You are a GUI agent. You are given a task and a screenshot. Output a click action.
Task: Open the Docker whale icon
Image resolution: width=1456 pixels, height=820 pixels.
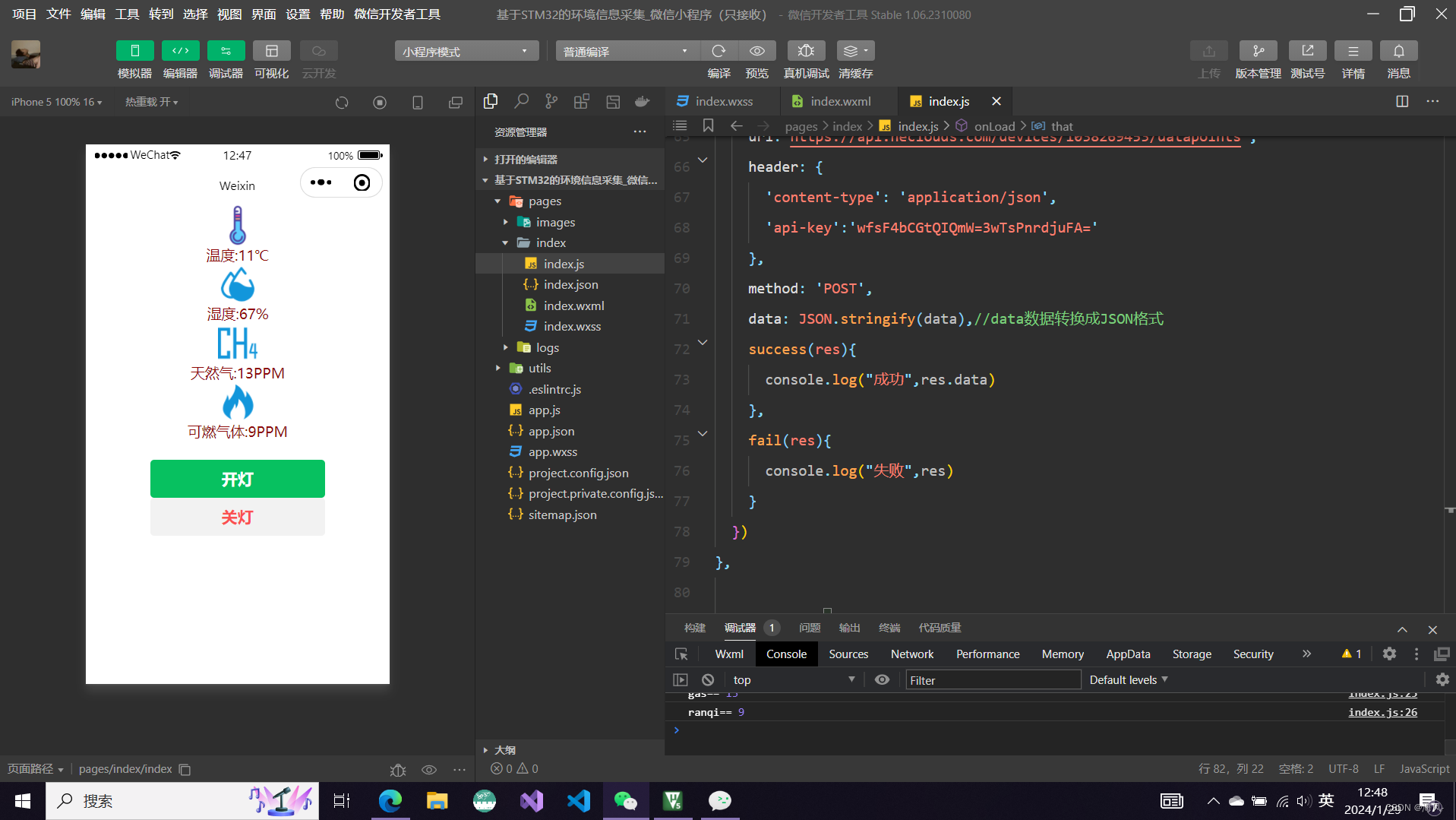[643, 101]
